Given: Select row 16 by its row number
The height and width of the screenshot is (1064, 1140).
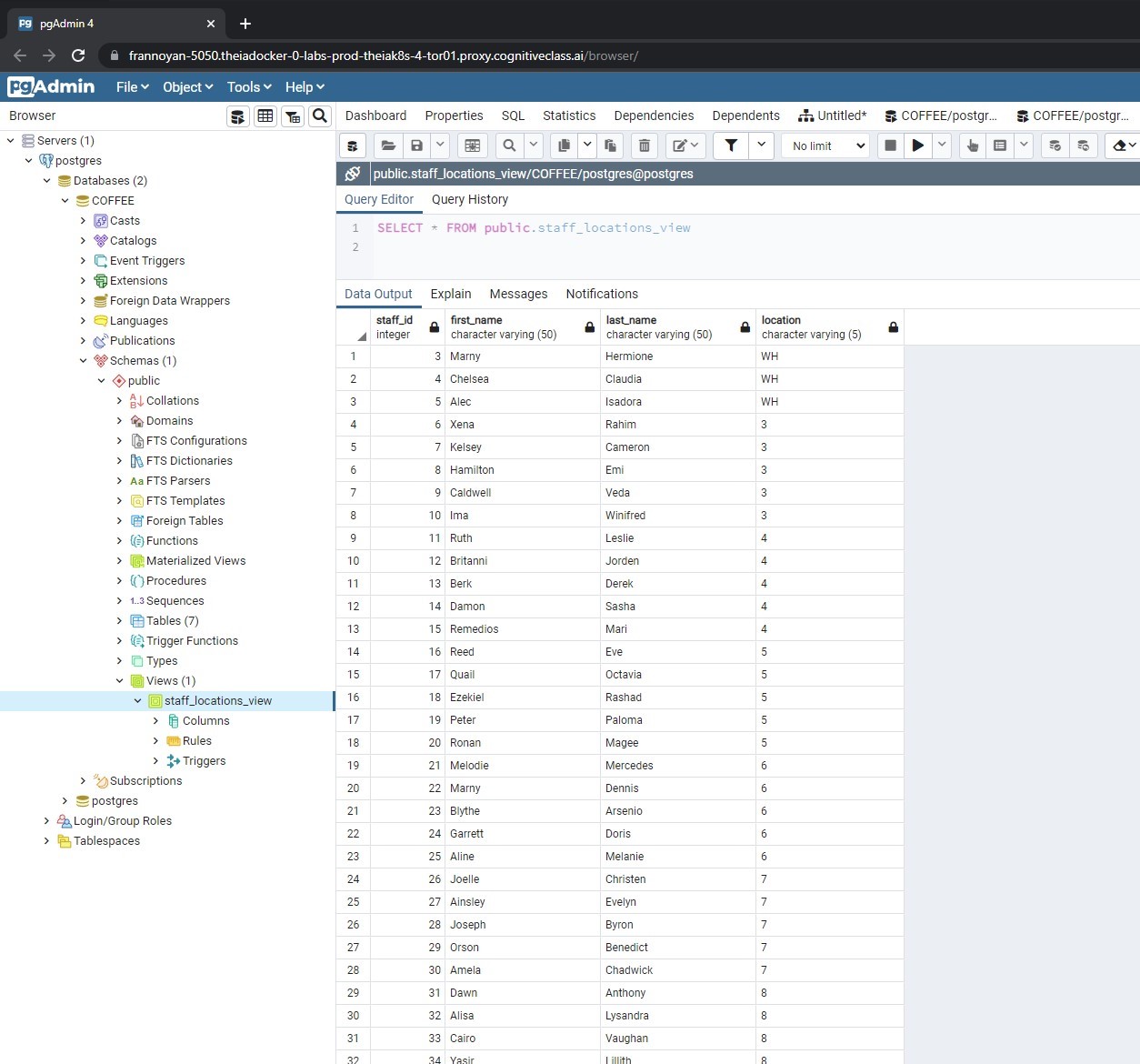Looking at the screenshot, I should pyautogui.click(x=353, y=698).
